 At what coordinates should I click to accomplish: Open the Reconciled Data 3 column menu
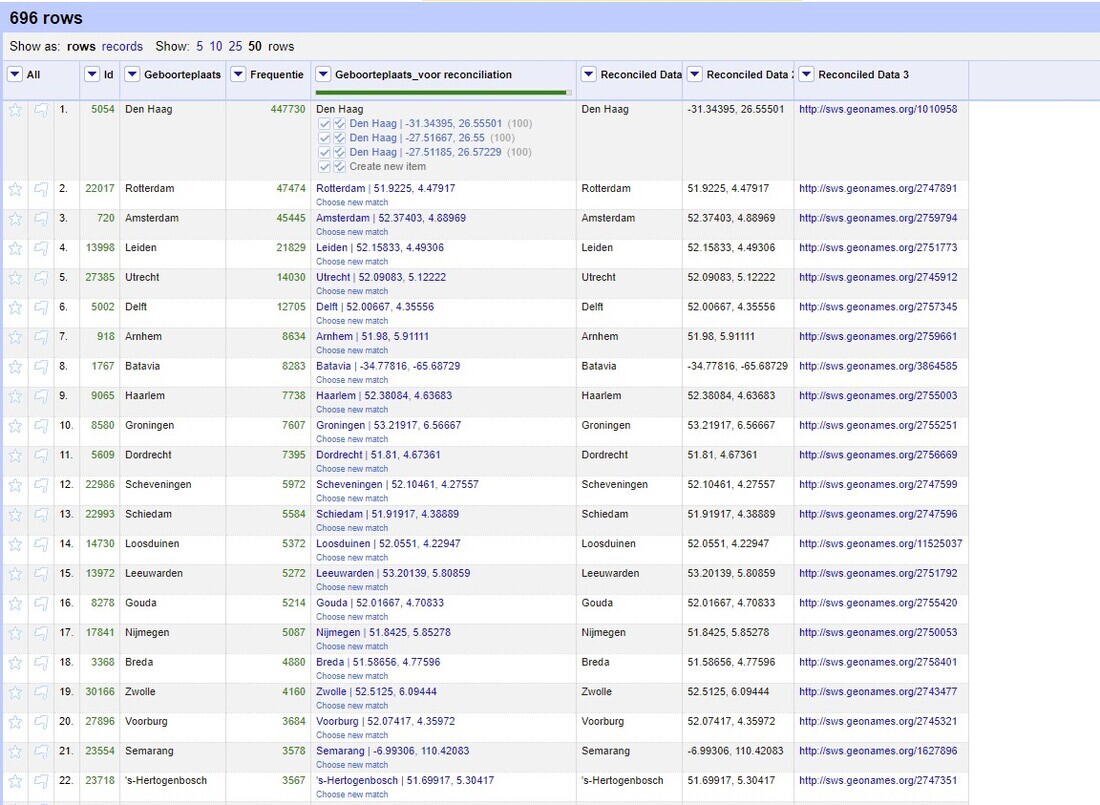[806, 74]
